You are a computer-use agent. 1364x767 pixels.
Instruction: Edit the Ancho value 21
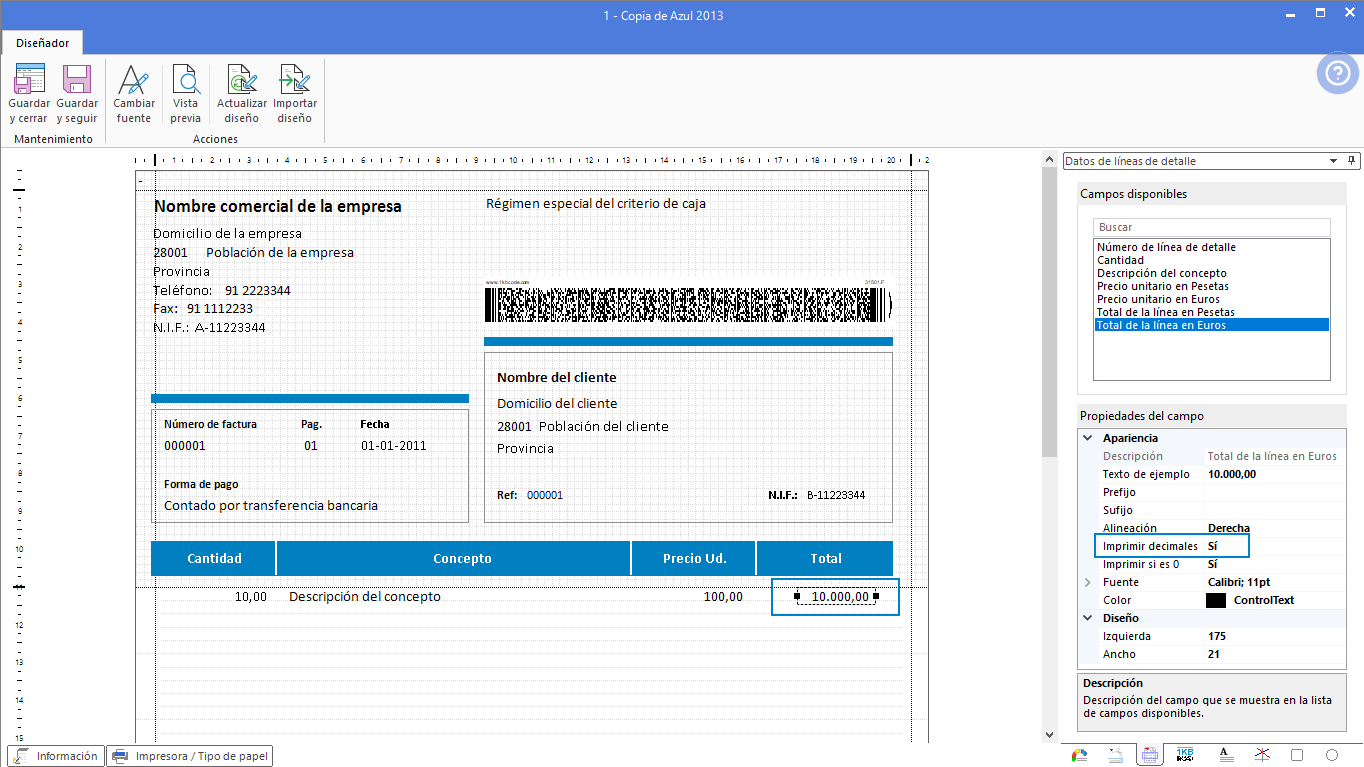1275,654
